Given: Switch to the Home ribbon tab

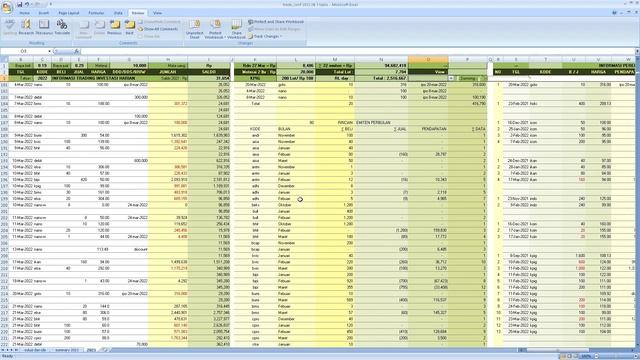Looking at the screenshot, I should pos(24,13).
